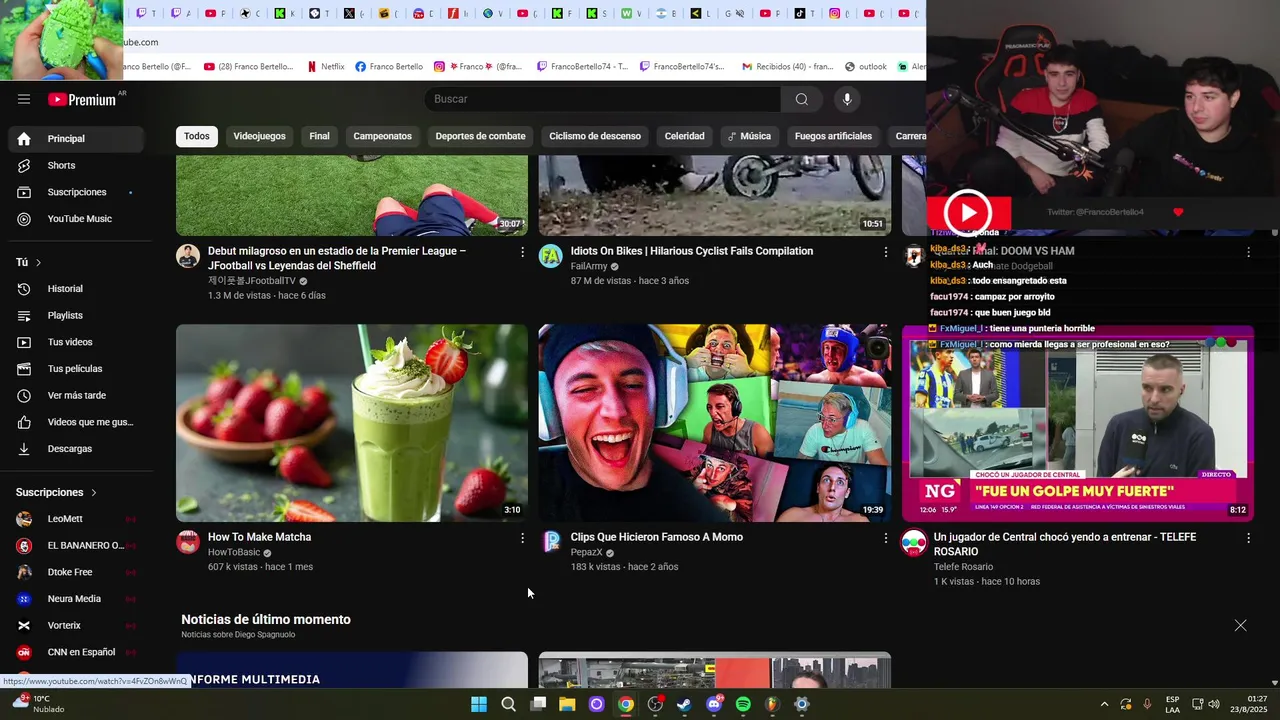Open Neura Media subscription channel
Viewport: 1280px width, 720px height.
pyautogui.click(x=76, y=599)
